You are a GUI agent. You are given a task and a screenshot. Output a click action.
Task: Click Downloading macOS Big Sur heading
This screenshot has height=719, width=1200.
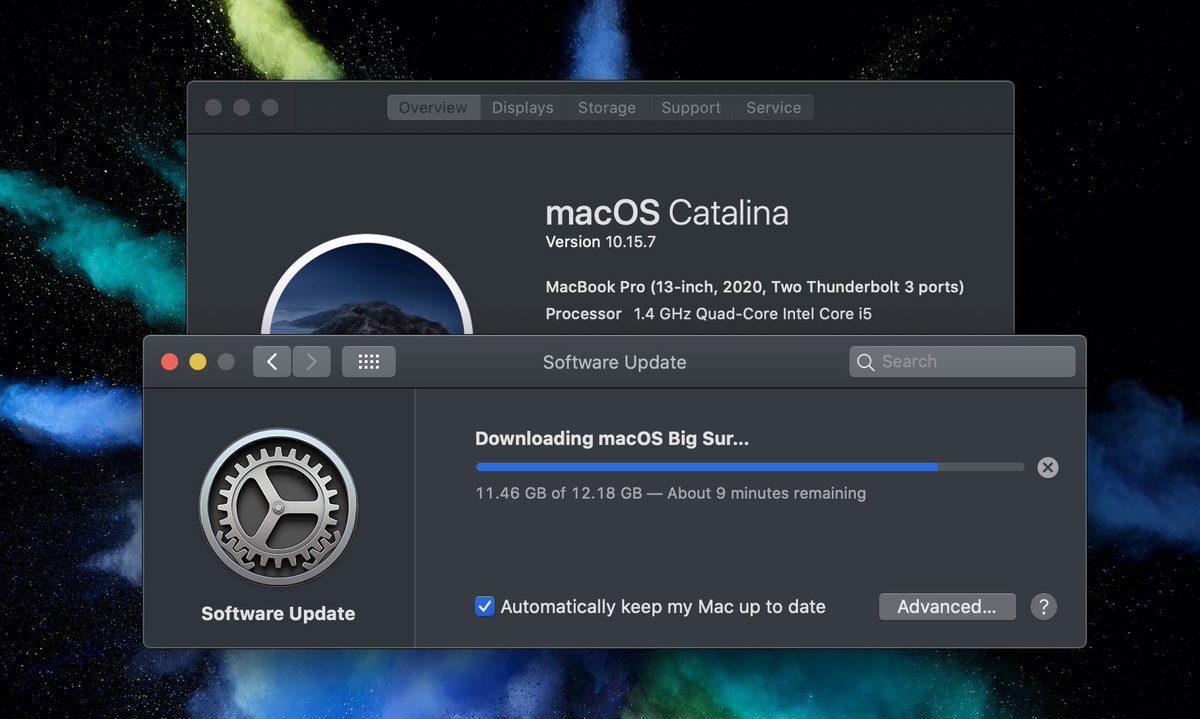click(x=612, y=438)
